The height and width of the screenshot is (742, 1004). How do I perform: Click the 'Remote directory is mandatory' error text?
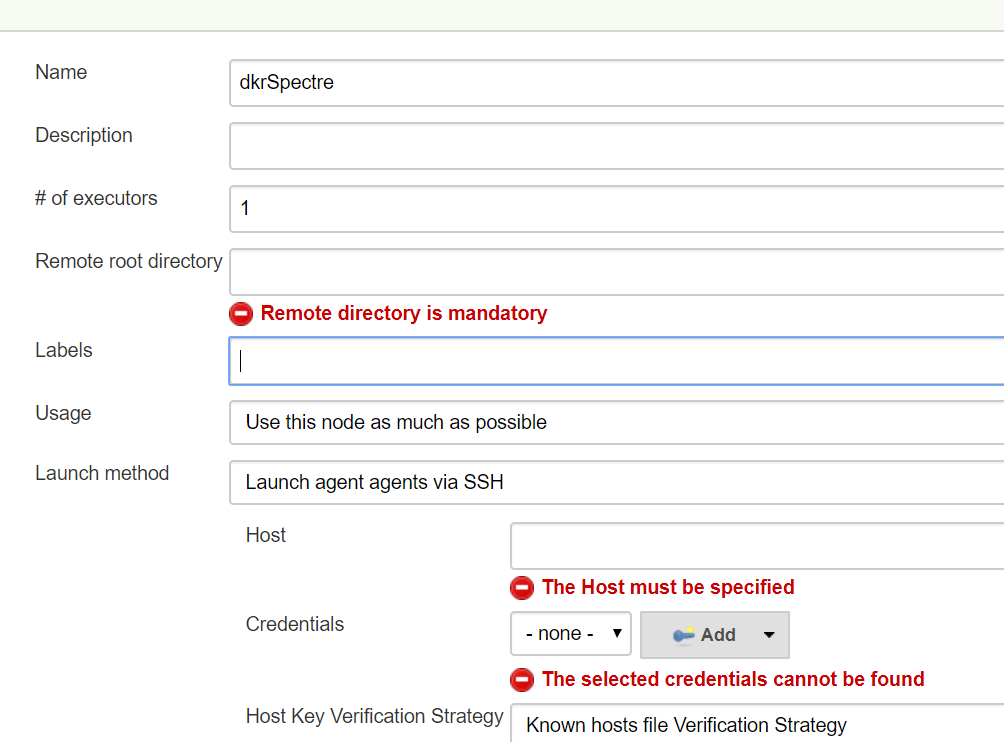click(x=404, y=314)
